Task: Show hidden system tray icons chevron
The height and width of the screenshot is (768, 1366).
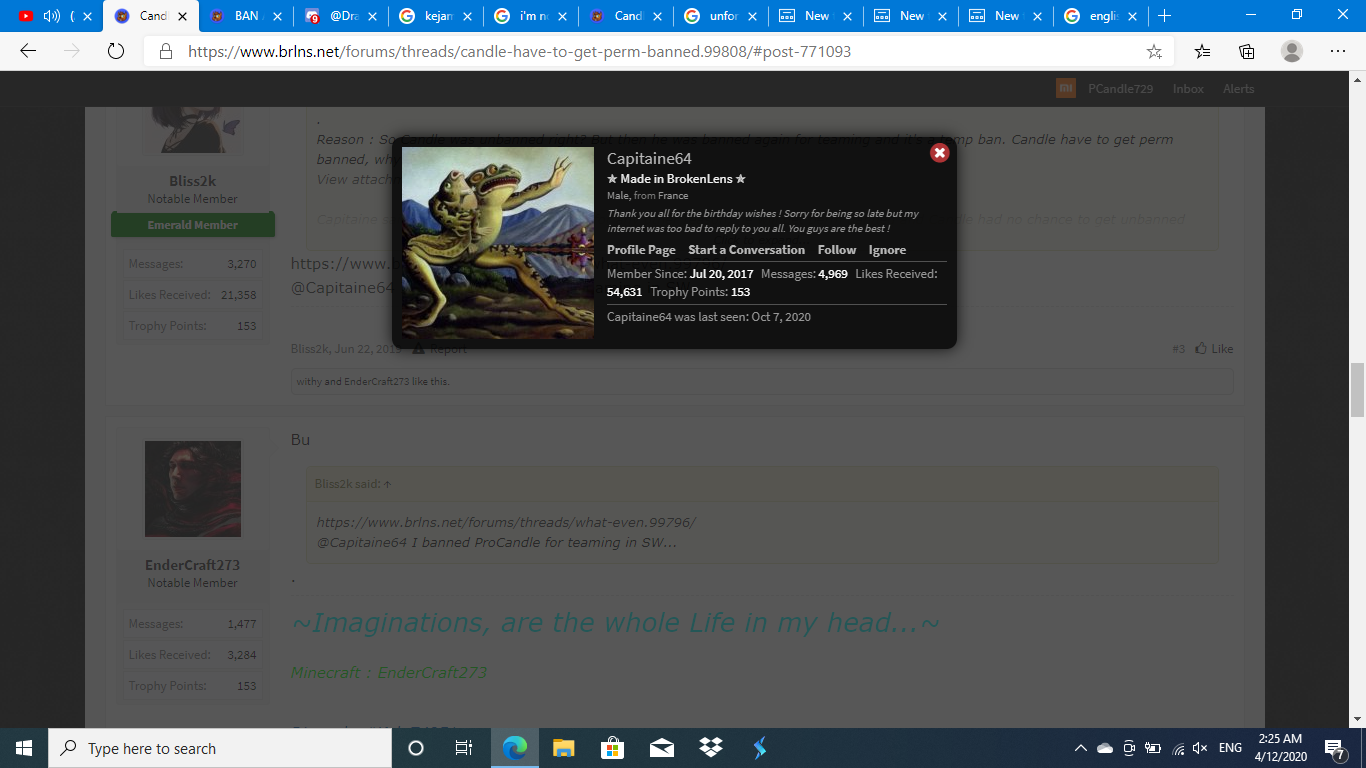Action: coord(1080,748)
